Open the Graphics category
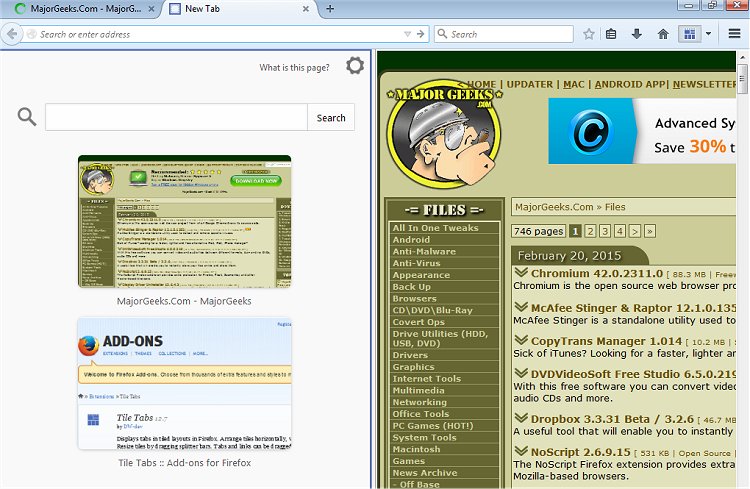This screenshot has height=489, width=750. click(445, 367)
